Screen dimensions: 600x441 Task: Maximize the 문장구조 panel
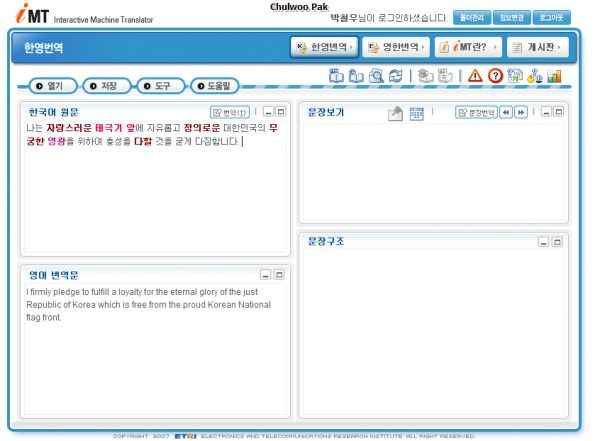[x=557, y=242]
